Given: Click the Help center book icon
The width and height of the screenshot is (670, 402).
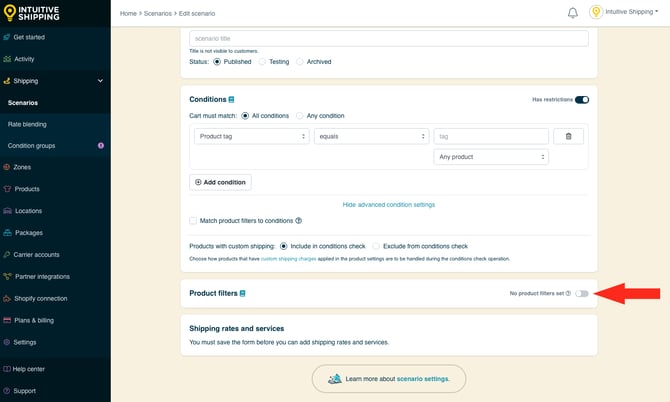Looking at the screenshot, I should (x=7, y=369).
